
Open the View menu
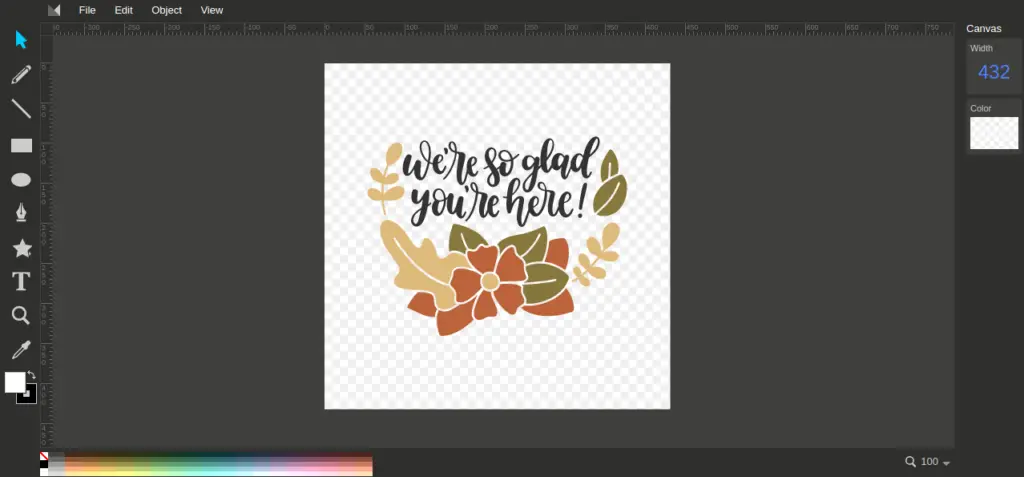tap(212, 10)
